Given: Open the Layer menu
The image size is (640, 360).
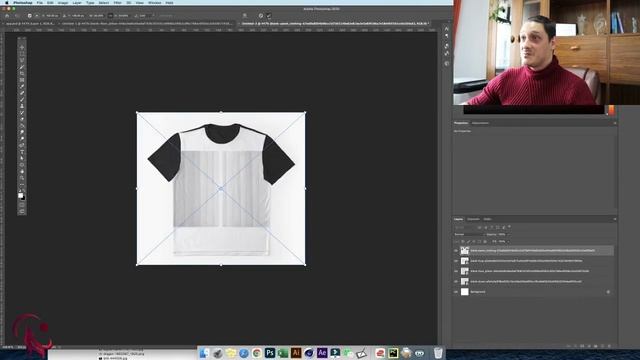Looking at the screenshot, I should pyautogui.click(x=77, y=2).
